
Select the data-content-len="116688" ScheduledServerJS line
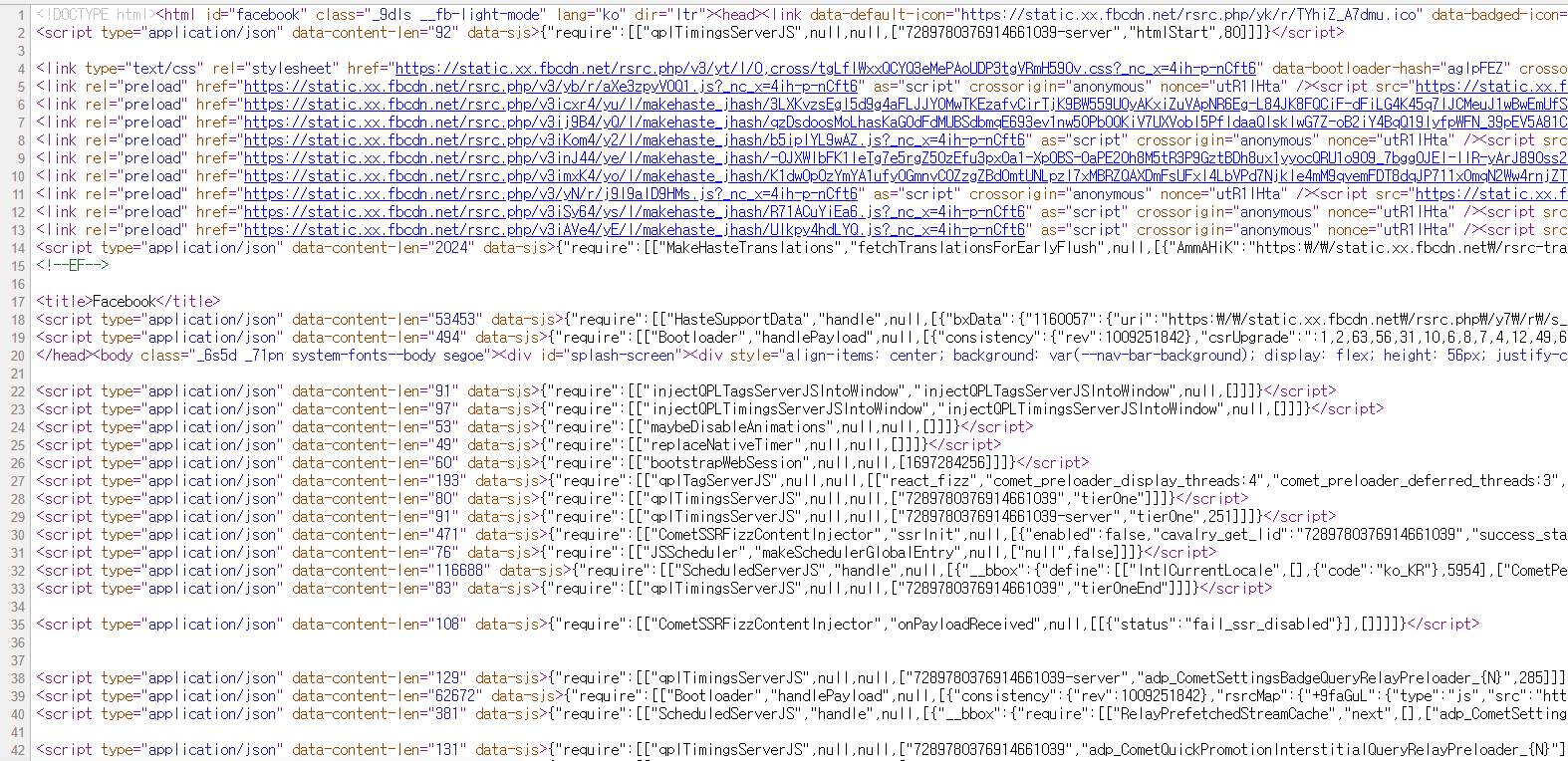pyautogui.click(x=802, y=570)
